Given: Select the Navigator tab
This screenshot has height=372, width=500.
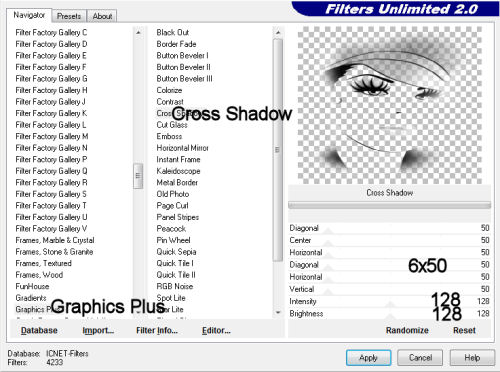Looking at the screenshot, I should pyautogui.click(x=29, y=15).
